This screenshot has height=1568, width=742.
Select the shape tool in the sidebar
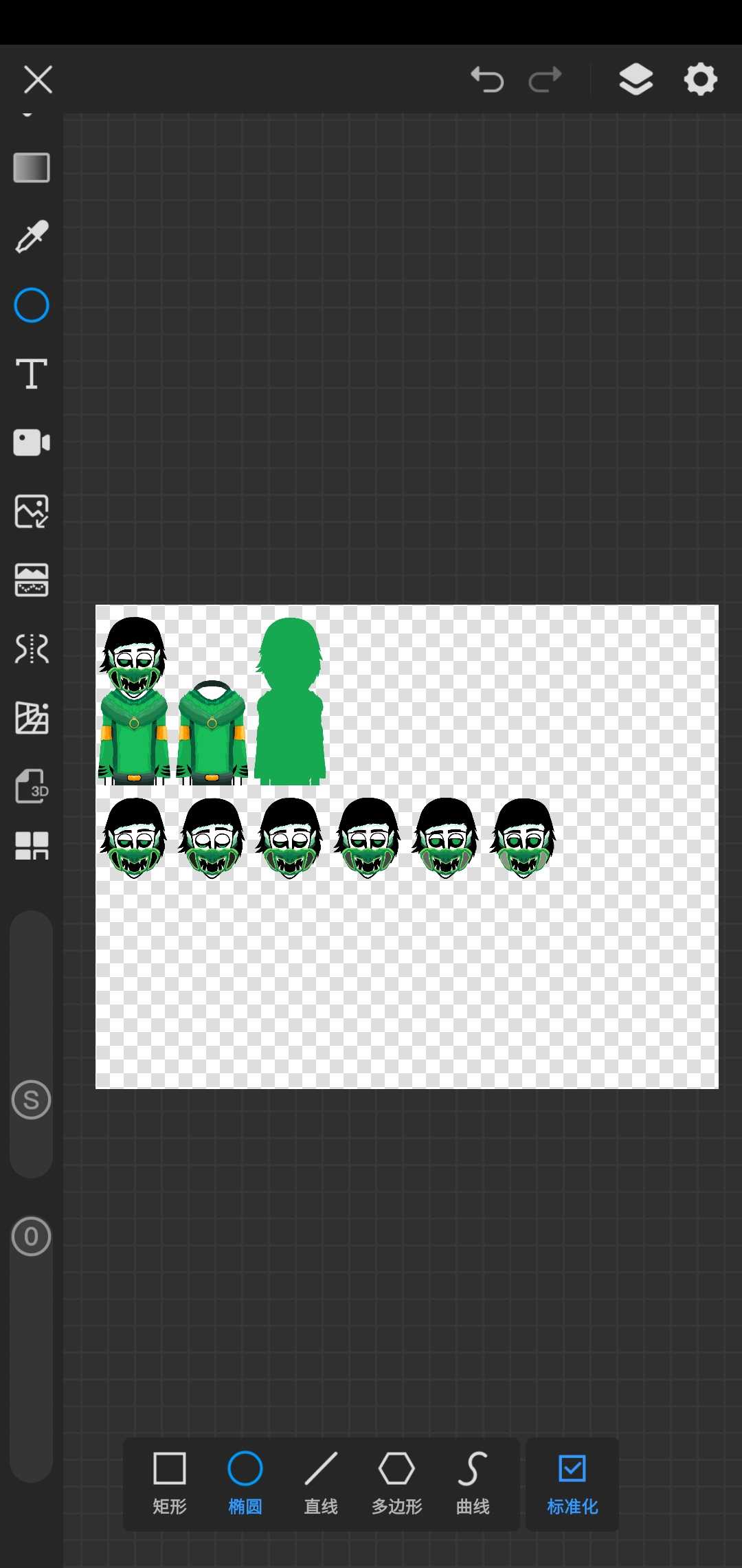pyautogui.click(x=32, y=305)
